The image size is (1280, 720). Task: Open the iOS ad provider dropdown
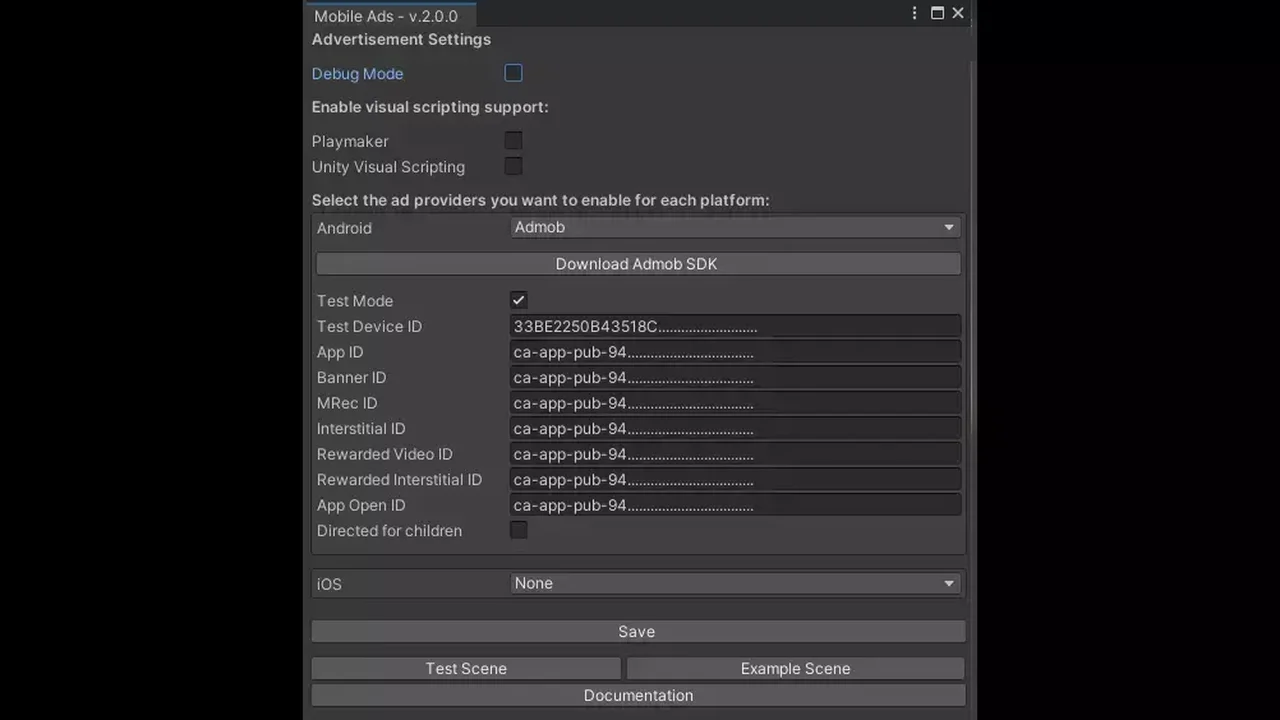coord(735,583)
